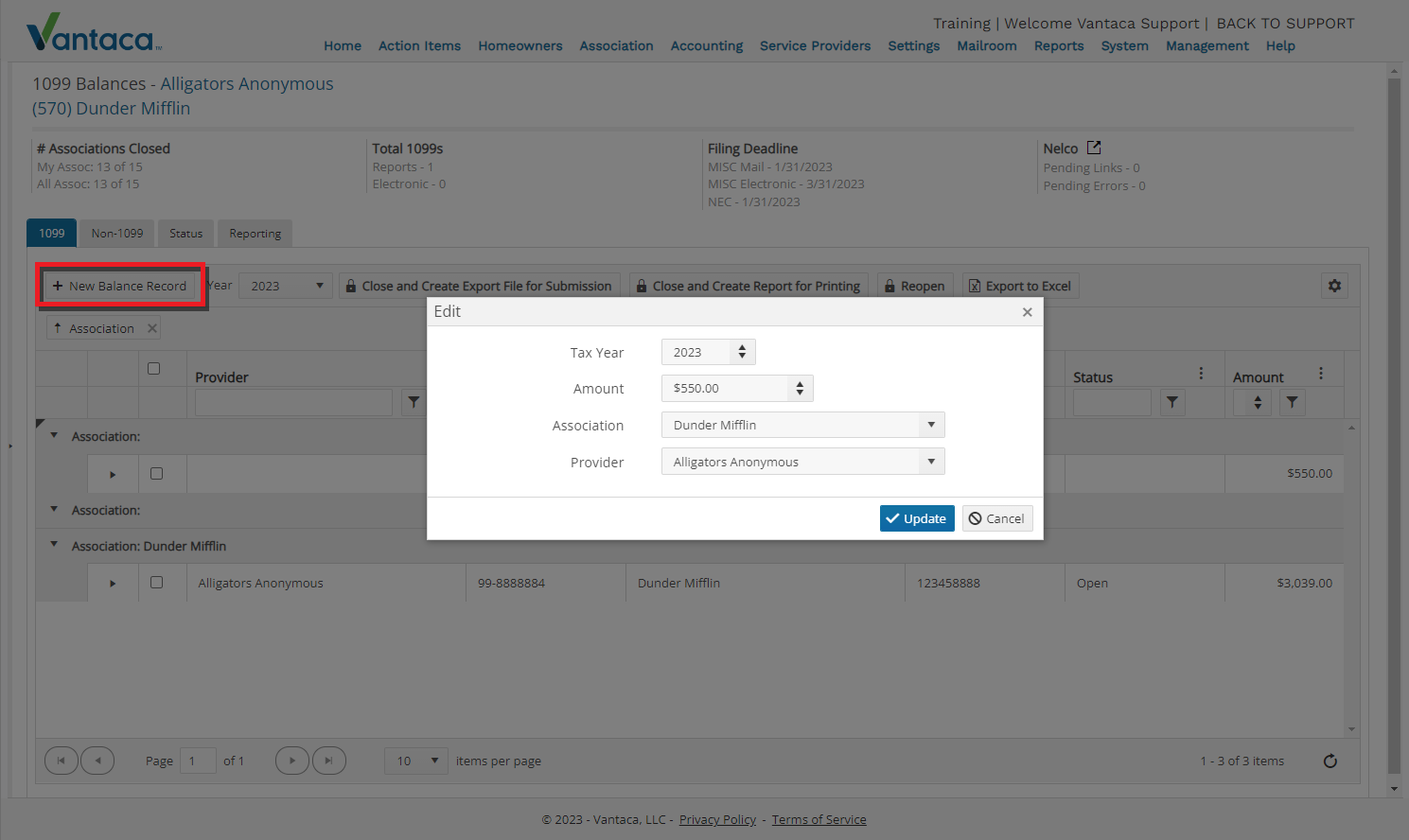This screenshot has height=840, width=1409.
Task: Adjust Tax Year spinner arrows
Action: pyautogui.click(x=742, y=352)
